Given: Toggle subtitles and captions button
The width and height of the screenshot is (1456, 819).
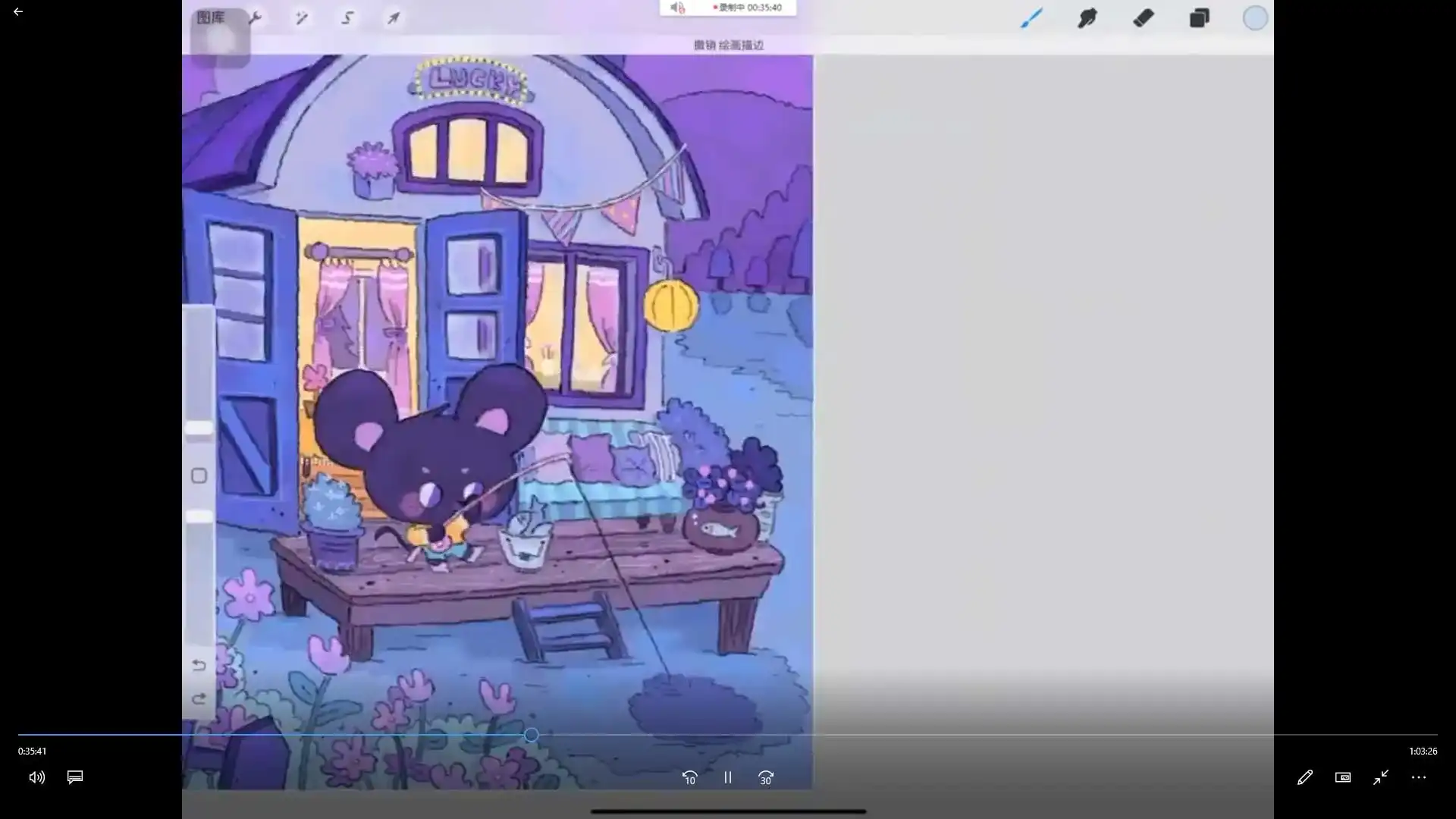Looking at the screenshot, I should (75, 777).
